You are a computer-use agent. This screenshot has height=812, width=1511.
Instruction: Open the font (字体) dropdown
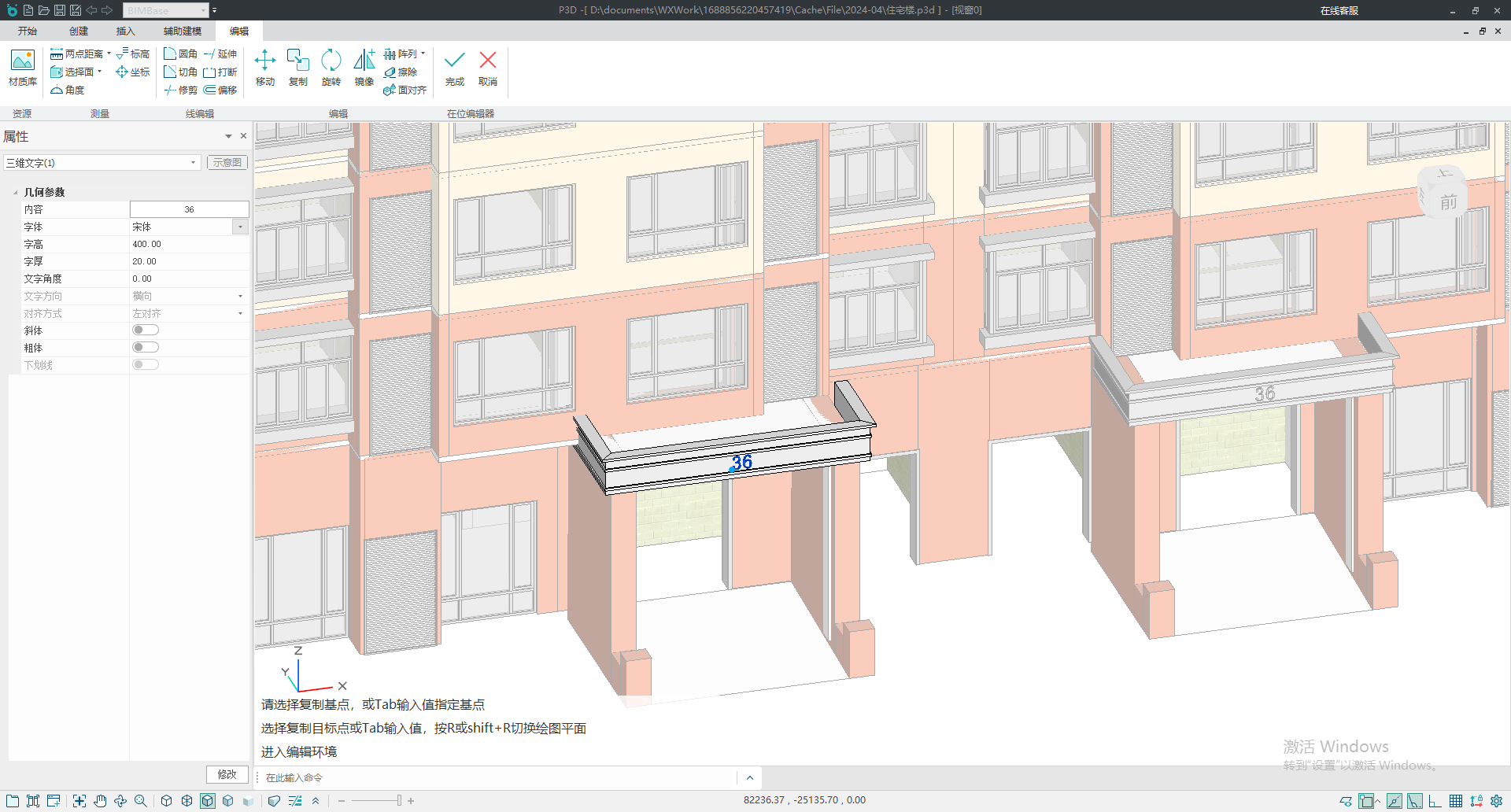[x=240, y=227]
